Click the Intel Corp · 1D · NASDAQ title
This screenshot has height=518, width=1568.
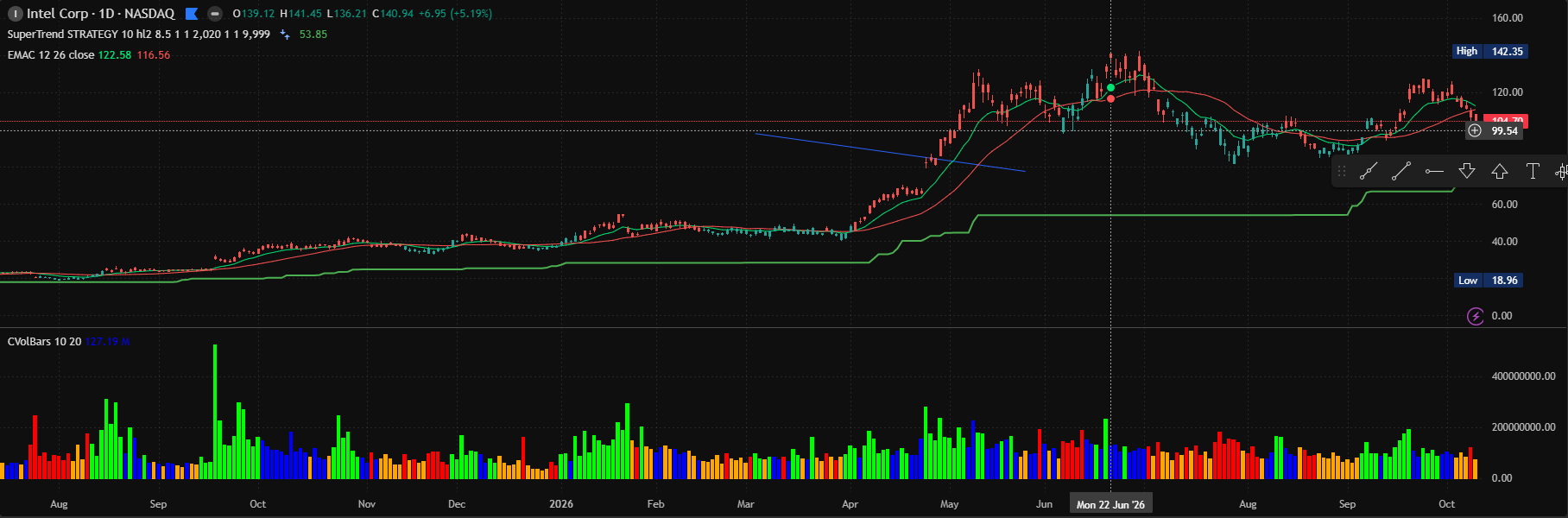100,14
